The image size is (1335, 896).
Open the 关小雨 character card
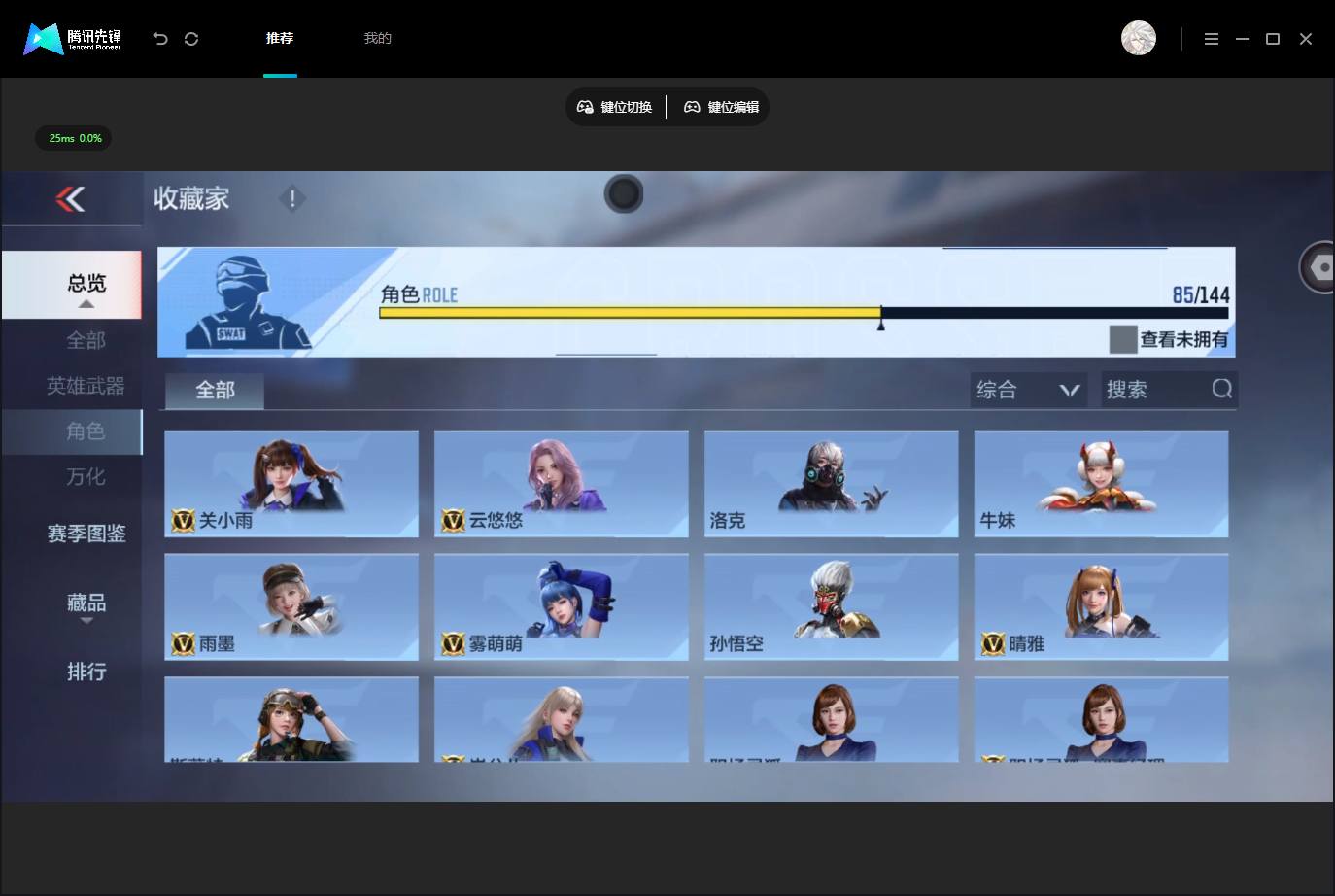(291, 483)
